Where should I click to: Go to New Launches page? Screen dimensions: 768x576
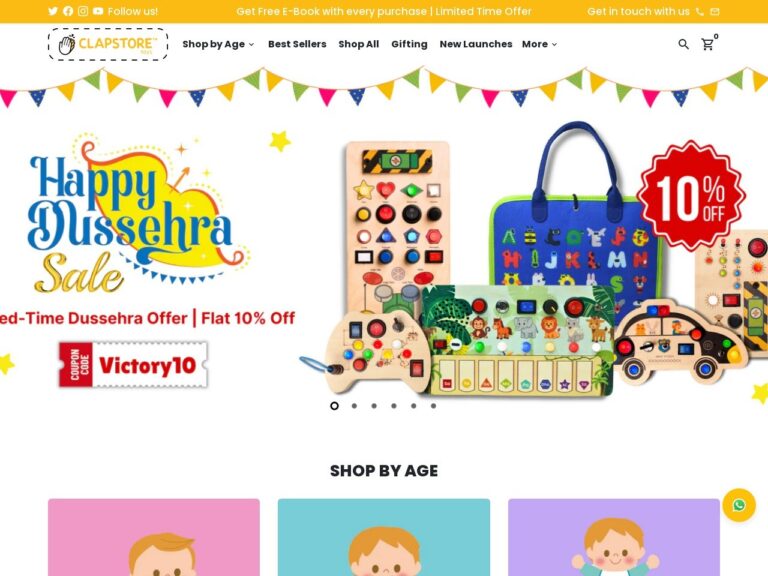point(476,44)
